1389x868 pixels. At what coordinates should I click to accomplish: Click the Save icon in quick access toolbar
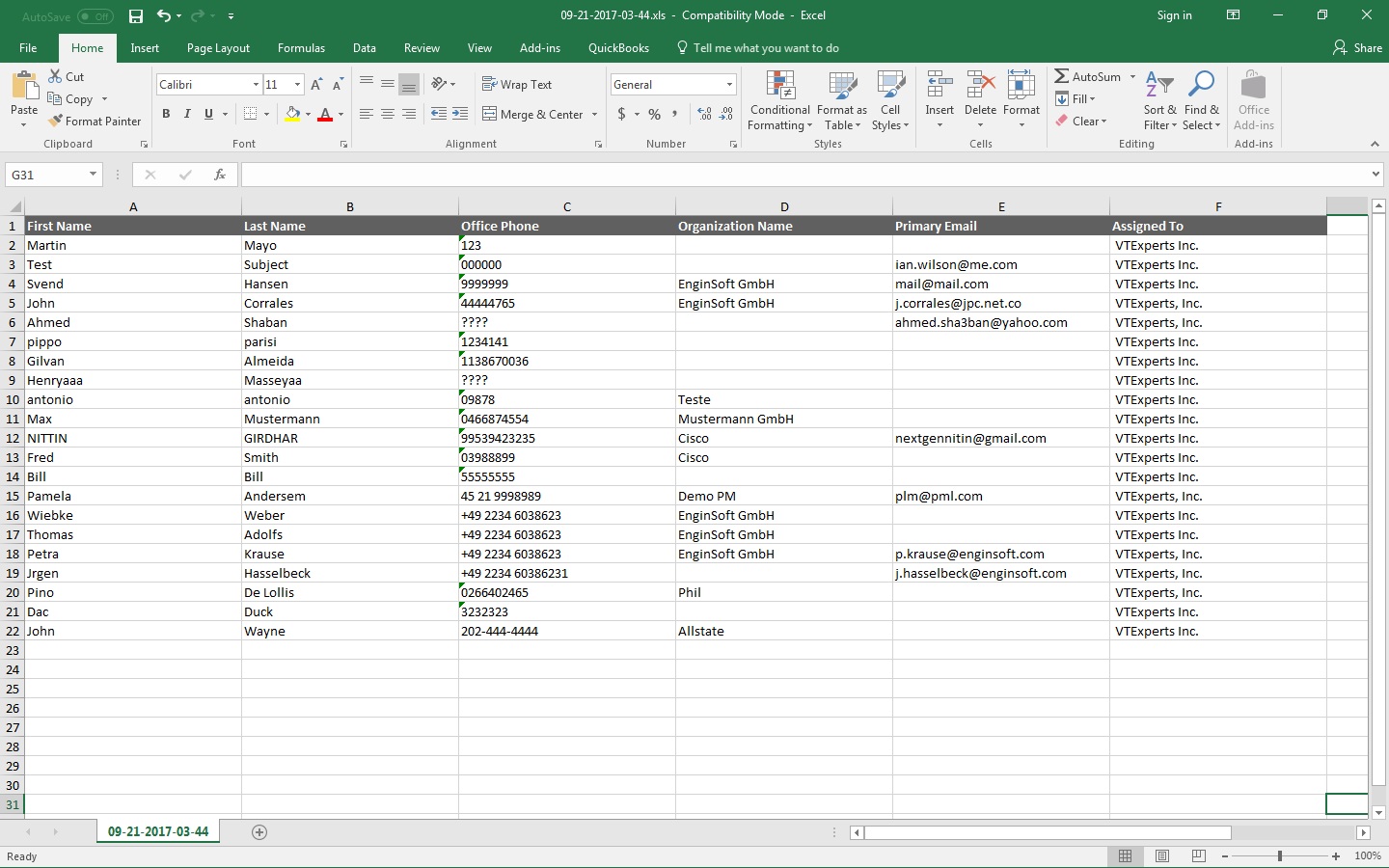pos(136,15)
